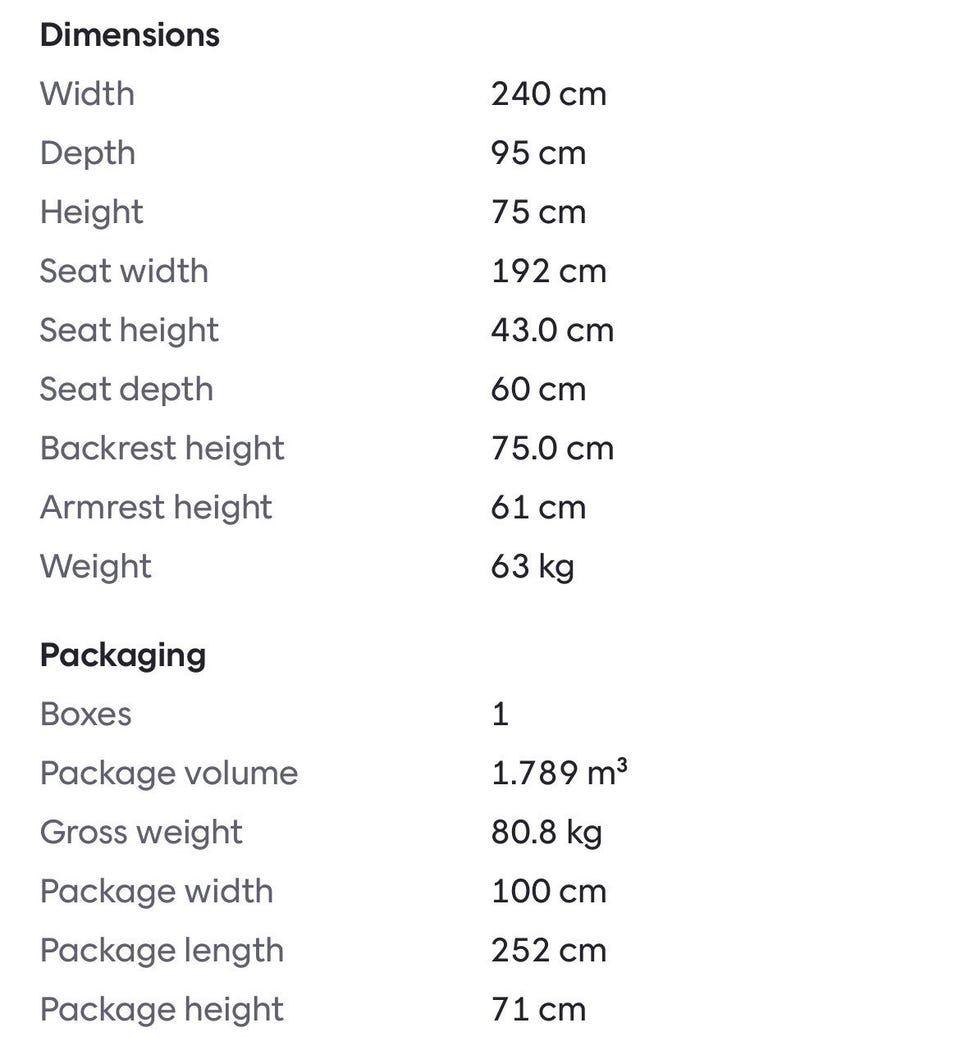Click the Package length label
This screenshot has width=960, height=1041.
161,950
